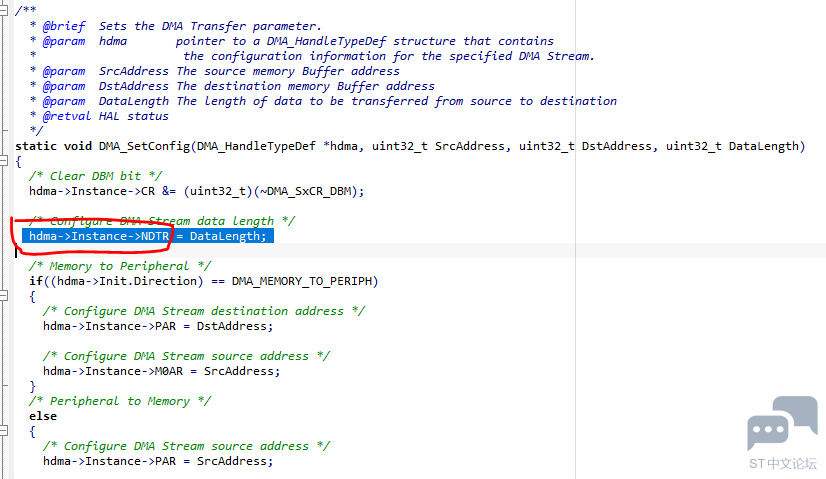This screenshot has height=479, width=826.
Task: Collapse the doc comment block fold marker
Action: coord(3,10)
